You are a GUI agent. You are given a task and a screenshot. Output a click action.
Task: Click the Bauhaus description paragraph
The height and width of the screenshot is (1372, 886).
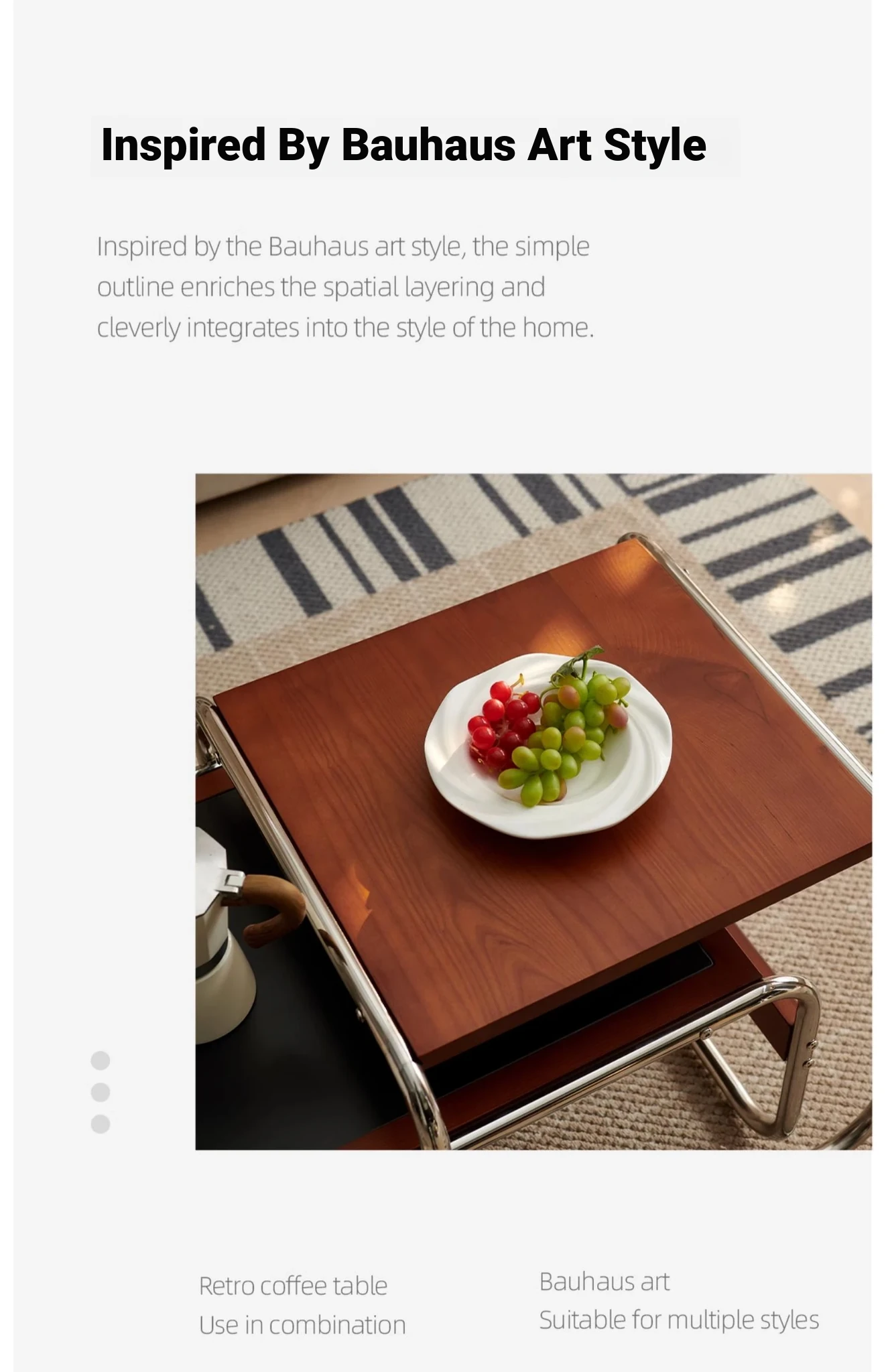pos(346,287)
